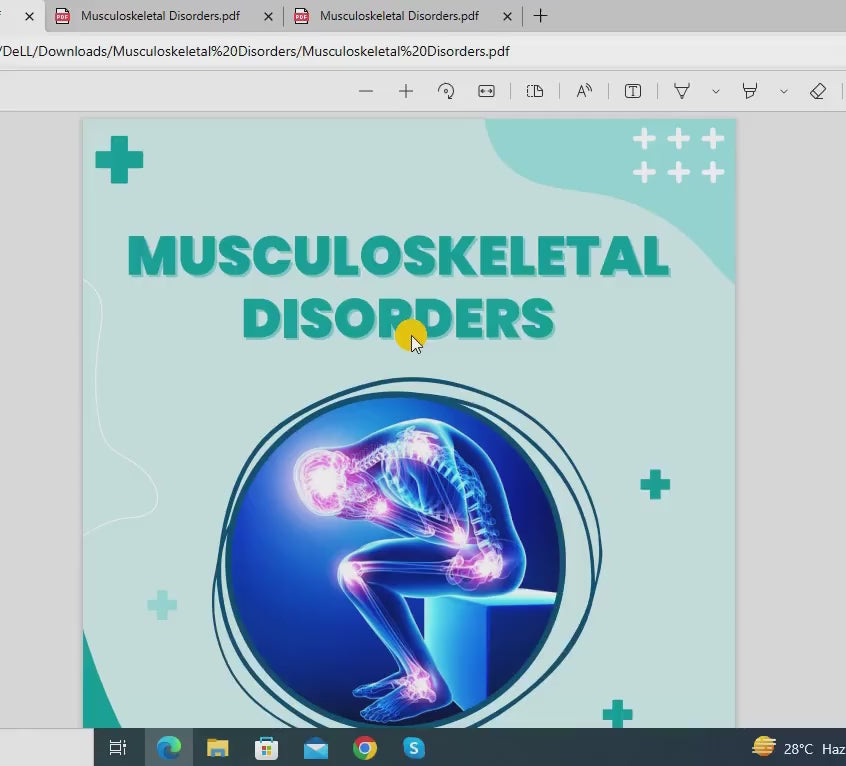Launch Google Chrome from the taskbar
846x766 pixels.
tap(365, 748)
